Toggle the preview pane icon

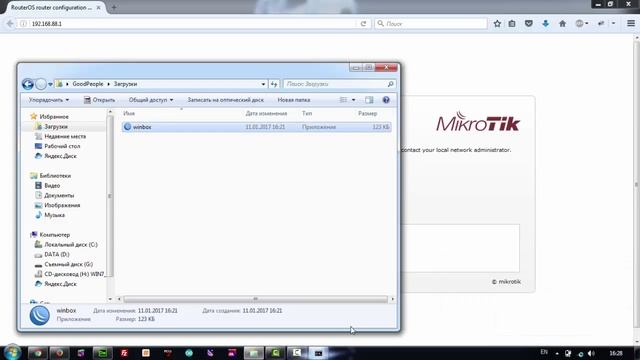pos(369,100)
